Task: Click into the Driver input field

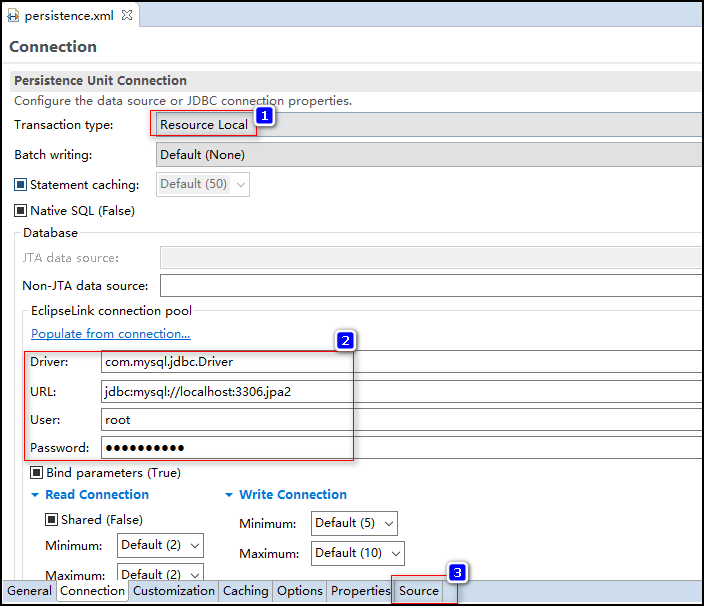Action: 402,362
